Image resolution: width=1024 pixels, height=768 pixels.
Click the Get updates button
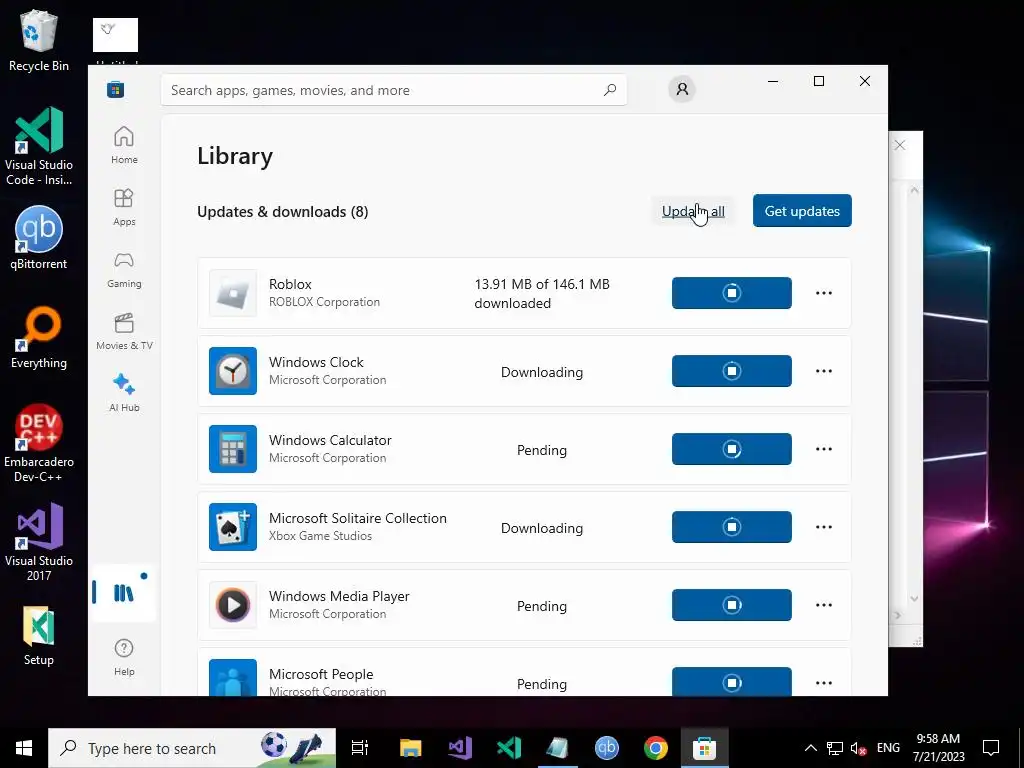tap(802, 211)
